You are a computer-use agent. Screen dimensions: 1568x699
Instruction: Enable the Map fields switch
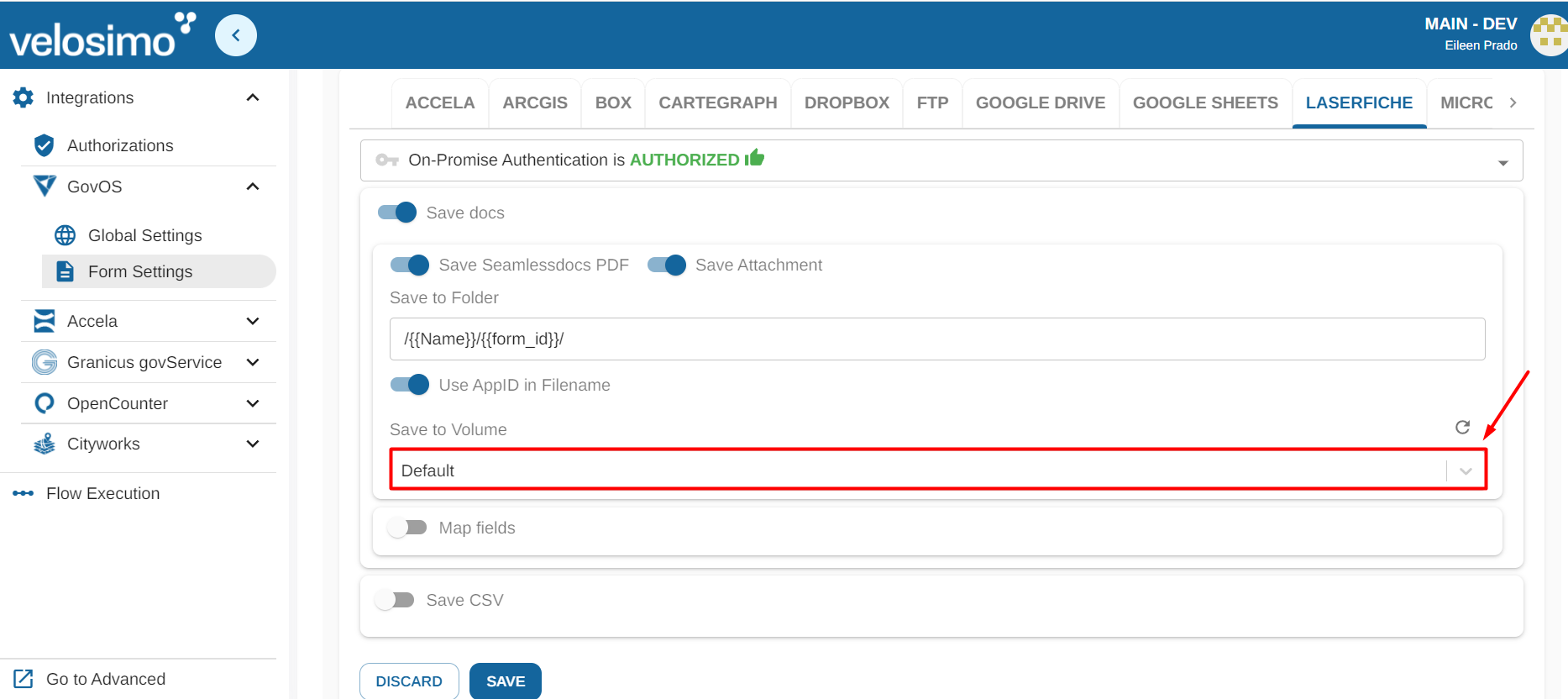tap(406, 528)
